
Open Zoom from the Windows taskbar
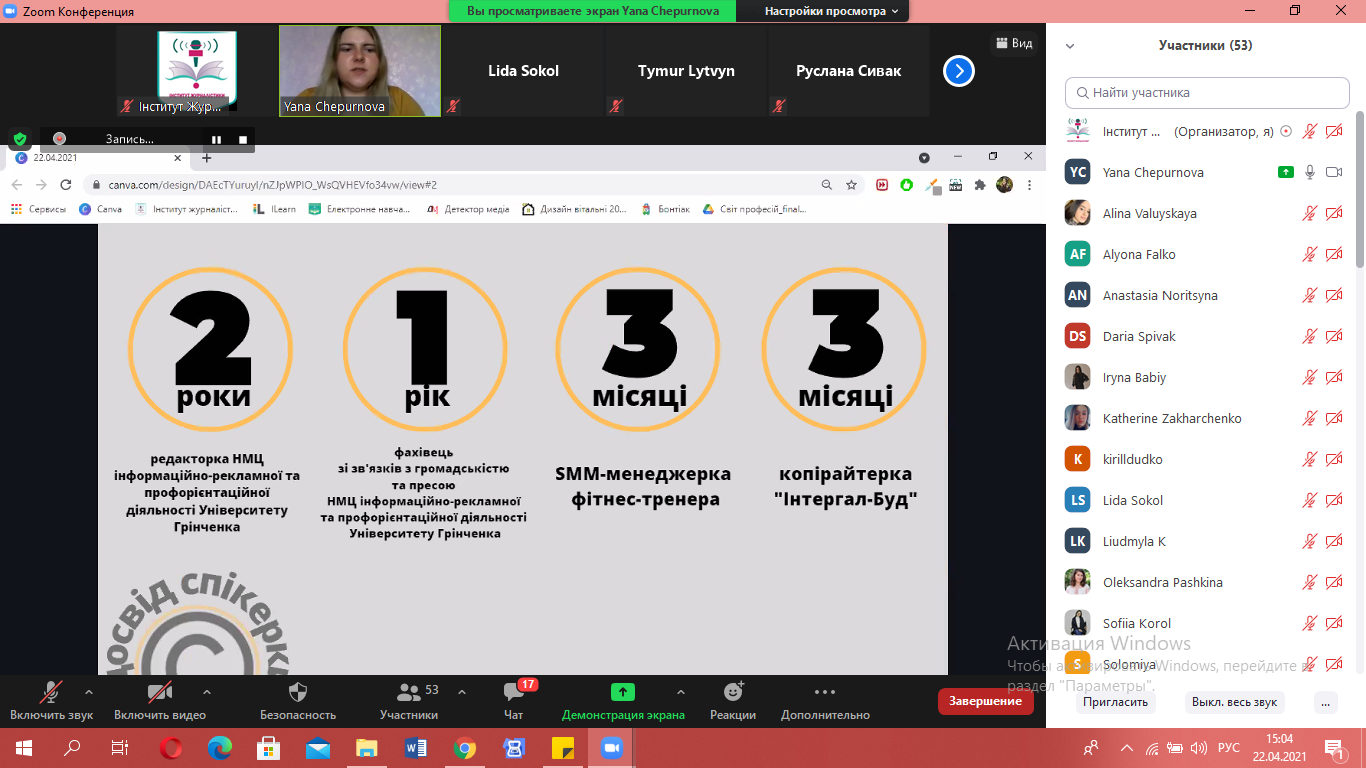click(x=611, y=748)
